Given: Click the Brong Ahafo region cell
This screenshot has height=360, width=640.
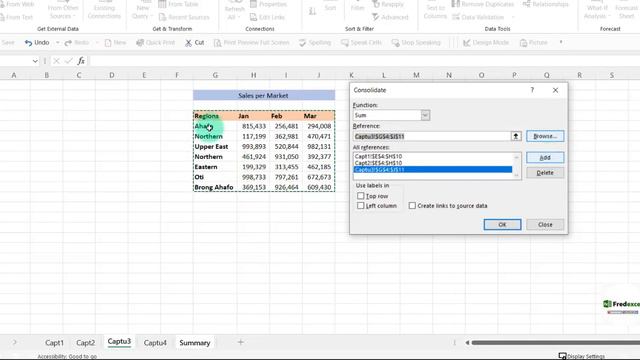Looking at the screenshot, I should click(x=214, y=187).
